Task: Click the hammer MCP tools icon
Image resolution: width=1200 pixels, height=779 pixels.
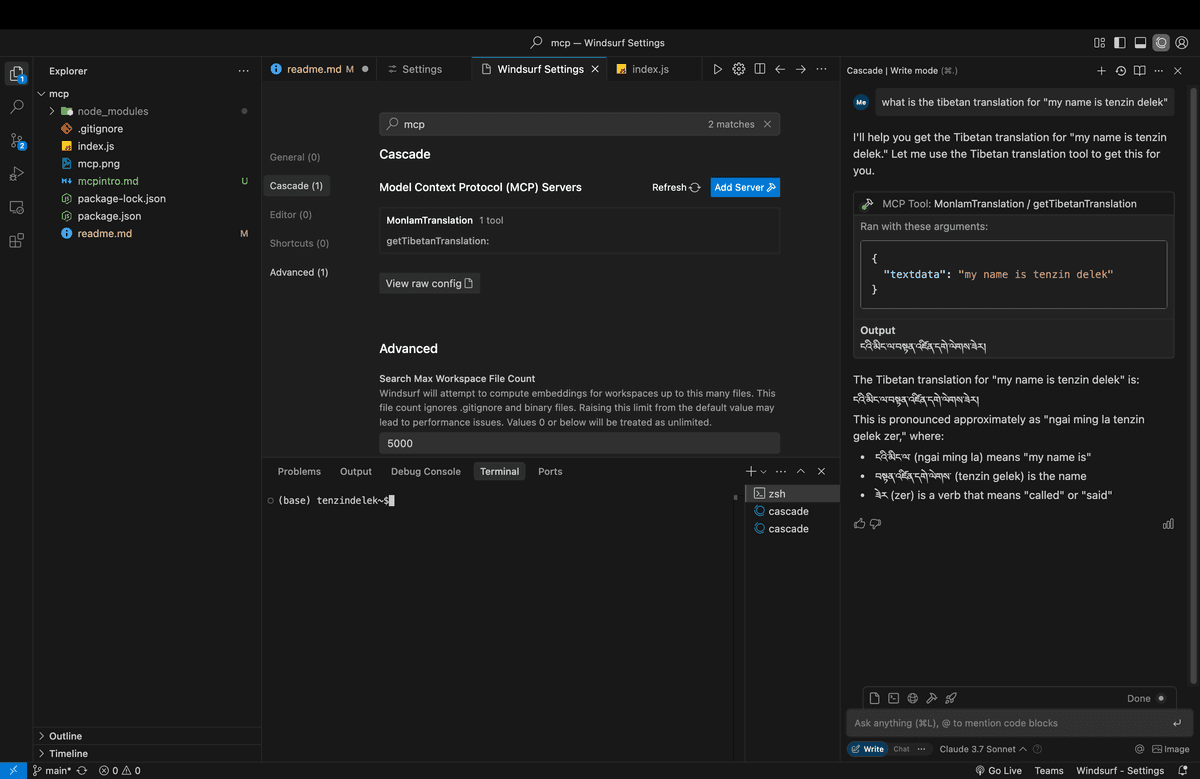Action: click(932, 698)
